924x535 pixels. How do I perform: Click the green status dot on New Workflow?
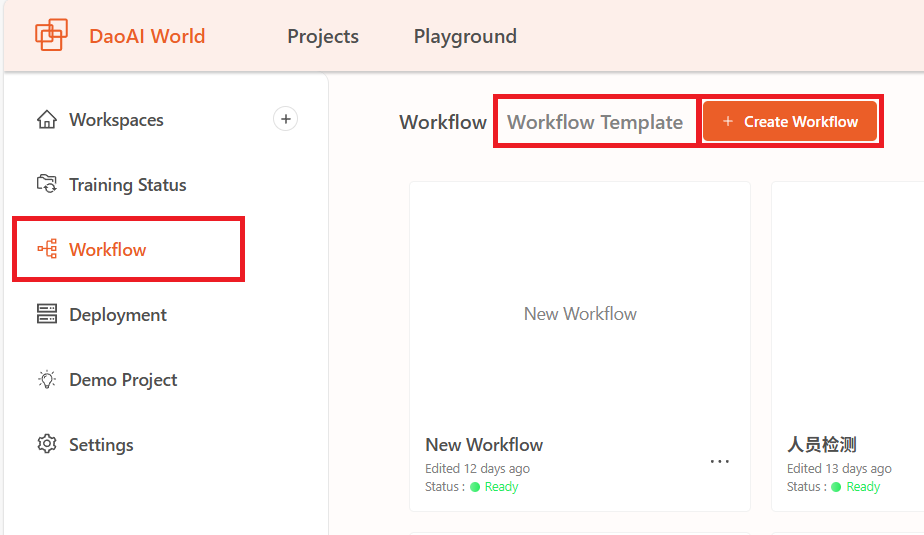(475, 487)
